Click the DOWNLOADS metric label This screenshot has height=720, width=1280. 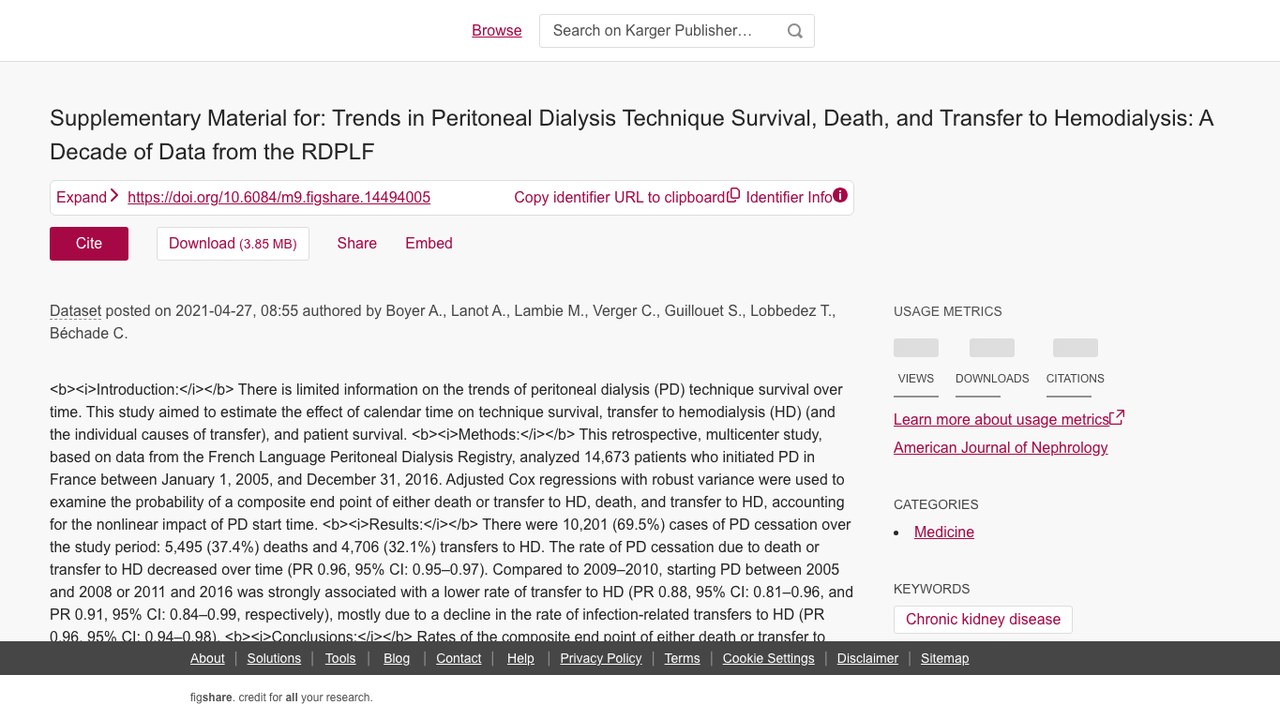click(992, 378)
